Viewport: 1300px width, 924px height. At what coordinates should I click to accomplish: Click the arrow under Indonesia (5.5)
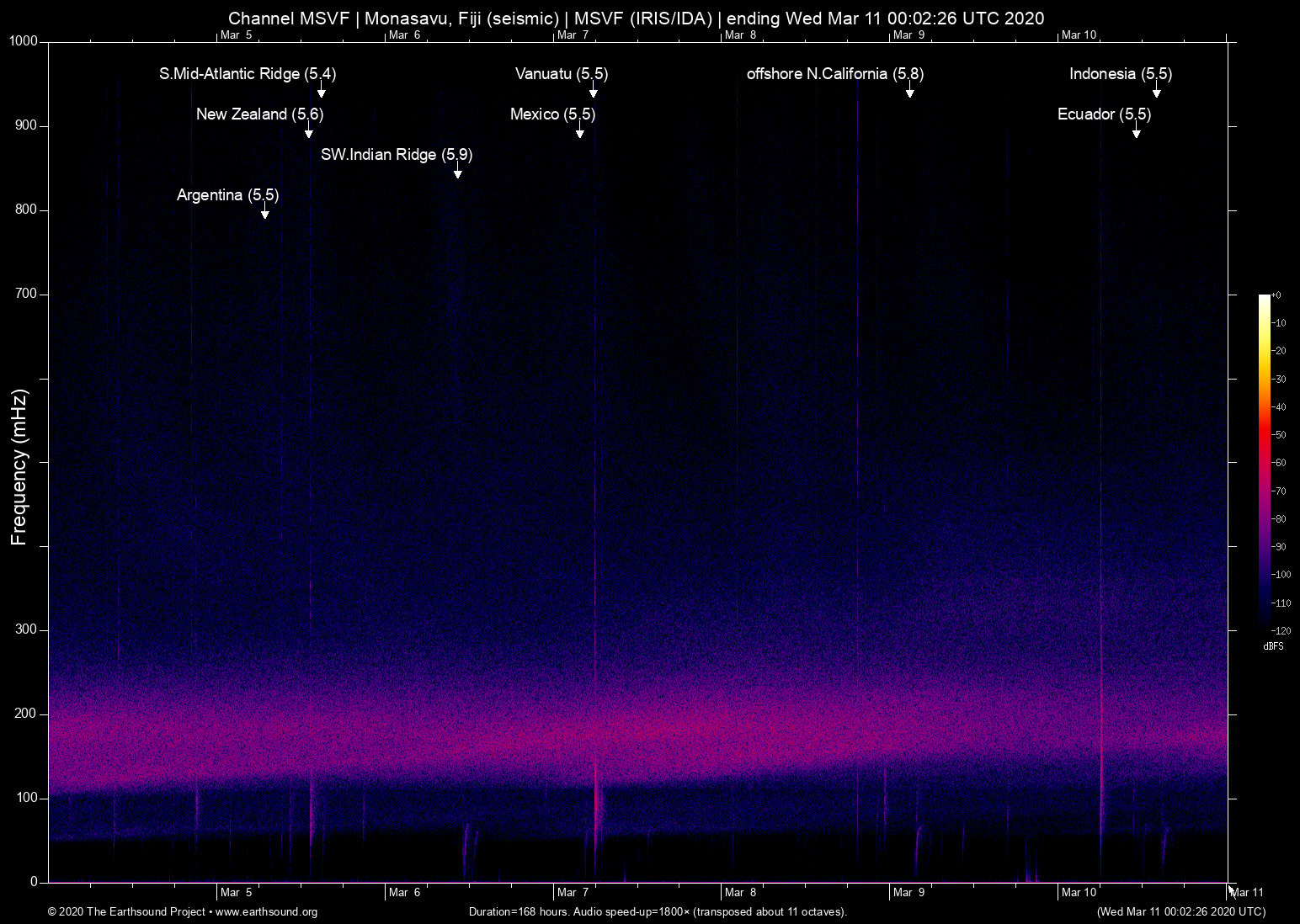click(x=1157, y=93)
